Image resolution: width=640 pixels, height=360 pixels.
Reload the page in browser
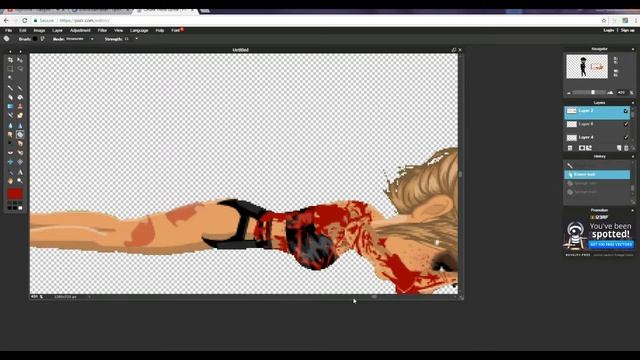25,20
